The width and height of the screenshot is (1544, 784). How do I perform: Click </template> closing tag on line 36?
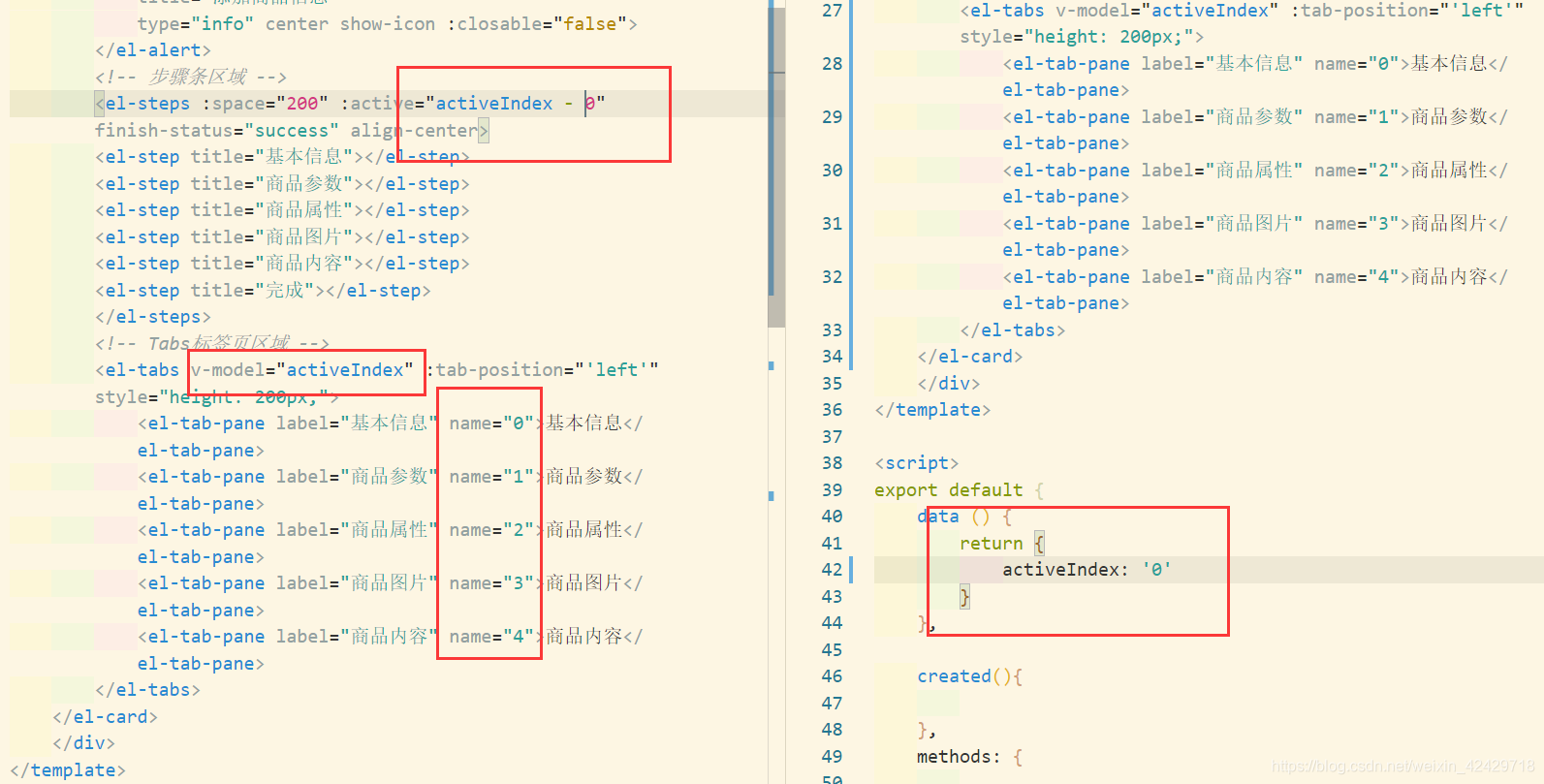point(932,410)
